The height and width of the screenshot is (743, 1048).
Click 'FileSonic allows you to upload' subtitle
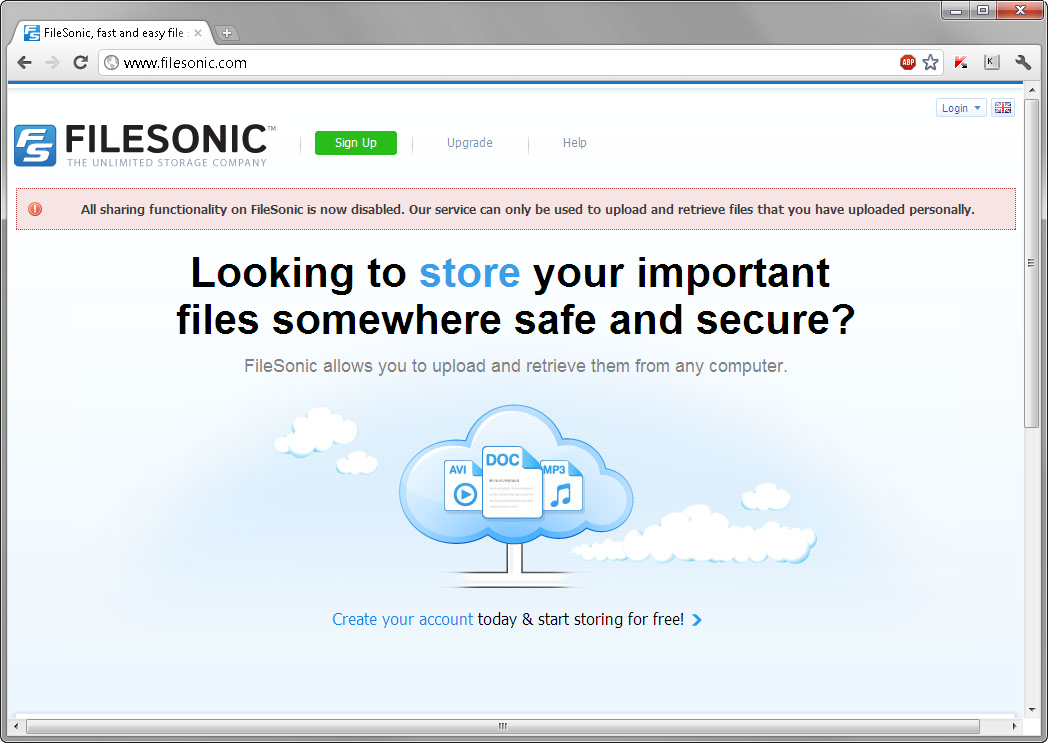[515, 366]
